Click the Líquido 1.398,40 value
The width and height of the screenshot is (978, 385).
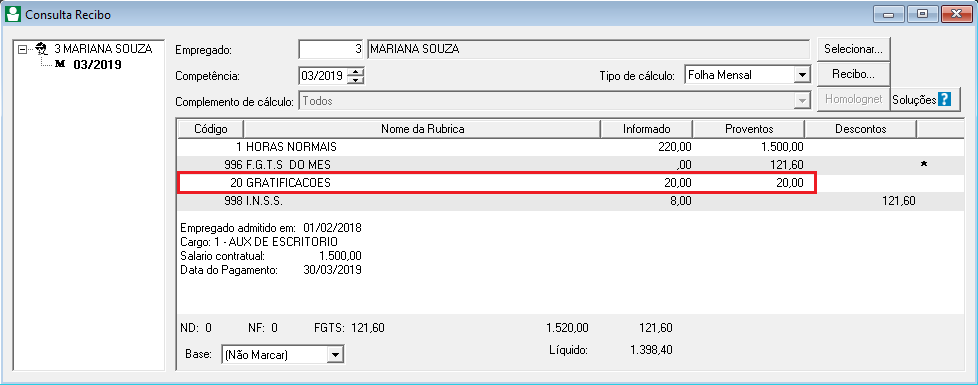[x=651, y=350]
